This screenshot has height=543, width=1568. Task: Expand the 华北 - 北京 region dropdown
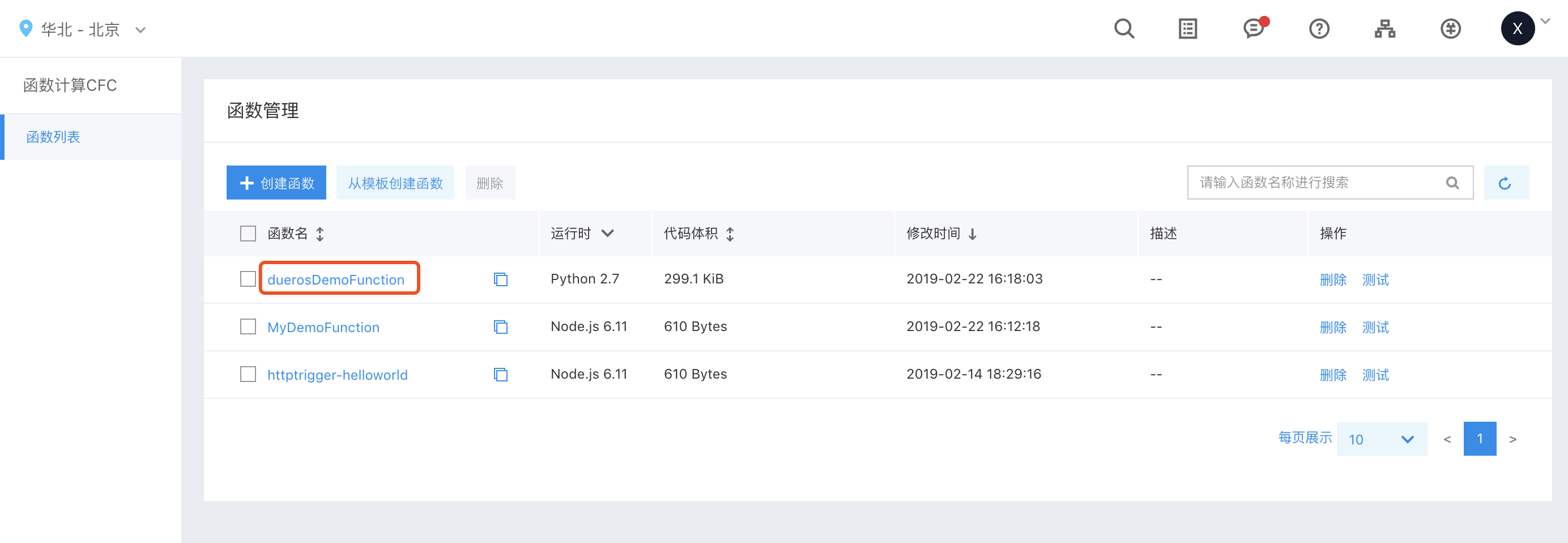coord(140,30)
